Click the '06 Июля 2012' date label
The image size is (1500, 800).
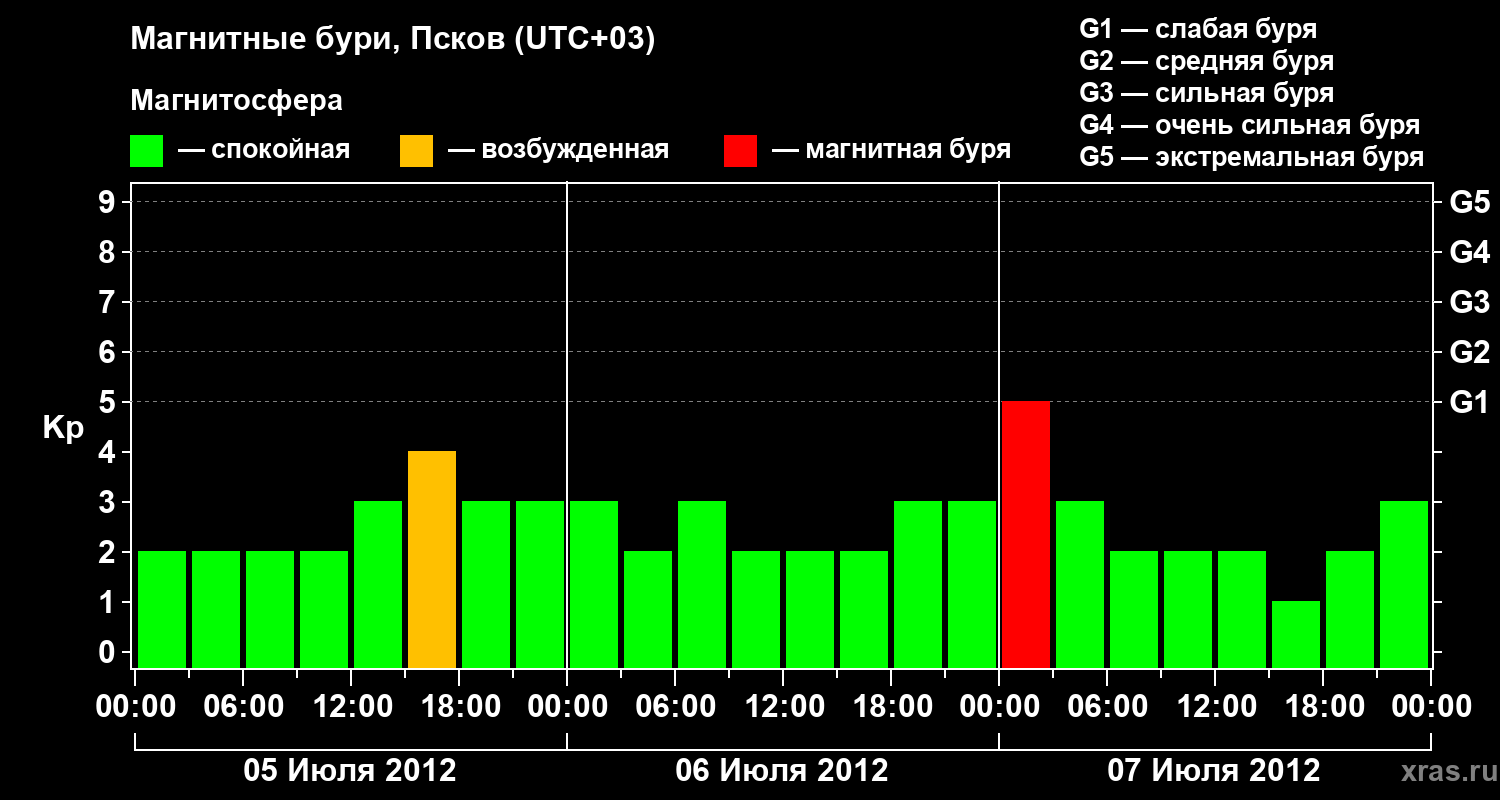(782, 771)
